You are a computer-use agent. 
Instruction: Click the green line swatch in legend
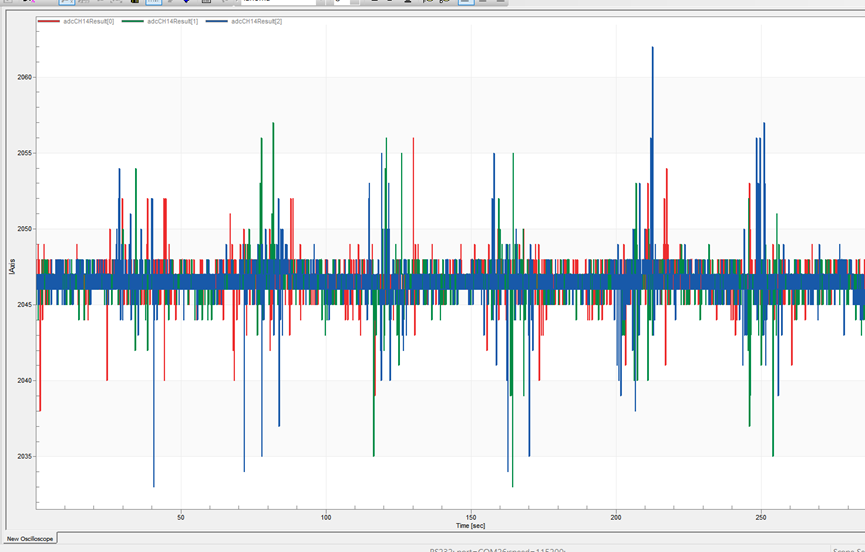[x=133, y=22]
